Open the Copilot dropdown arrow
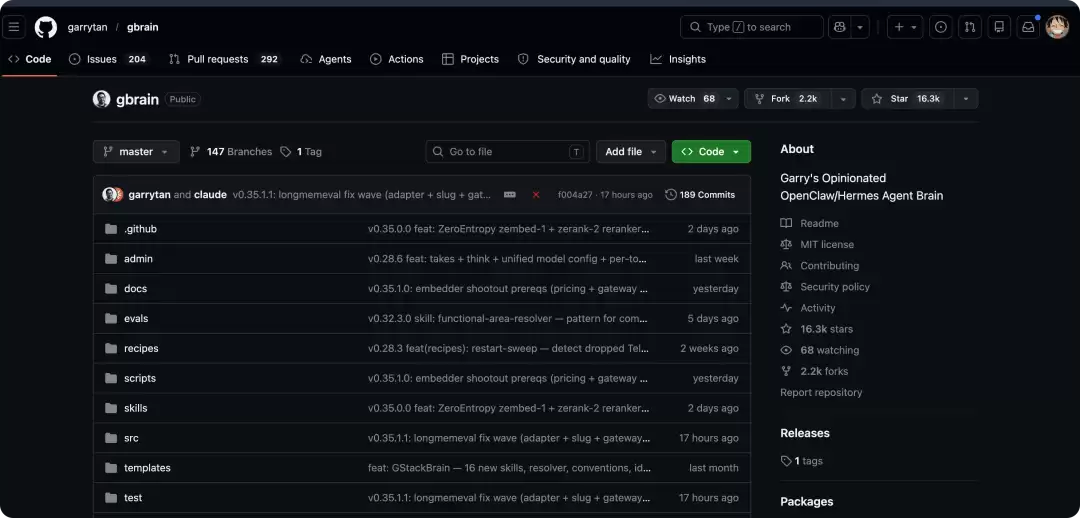Image resolution: width=1080 pixels, height=518 pixels. [x=860, y=27]
